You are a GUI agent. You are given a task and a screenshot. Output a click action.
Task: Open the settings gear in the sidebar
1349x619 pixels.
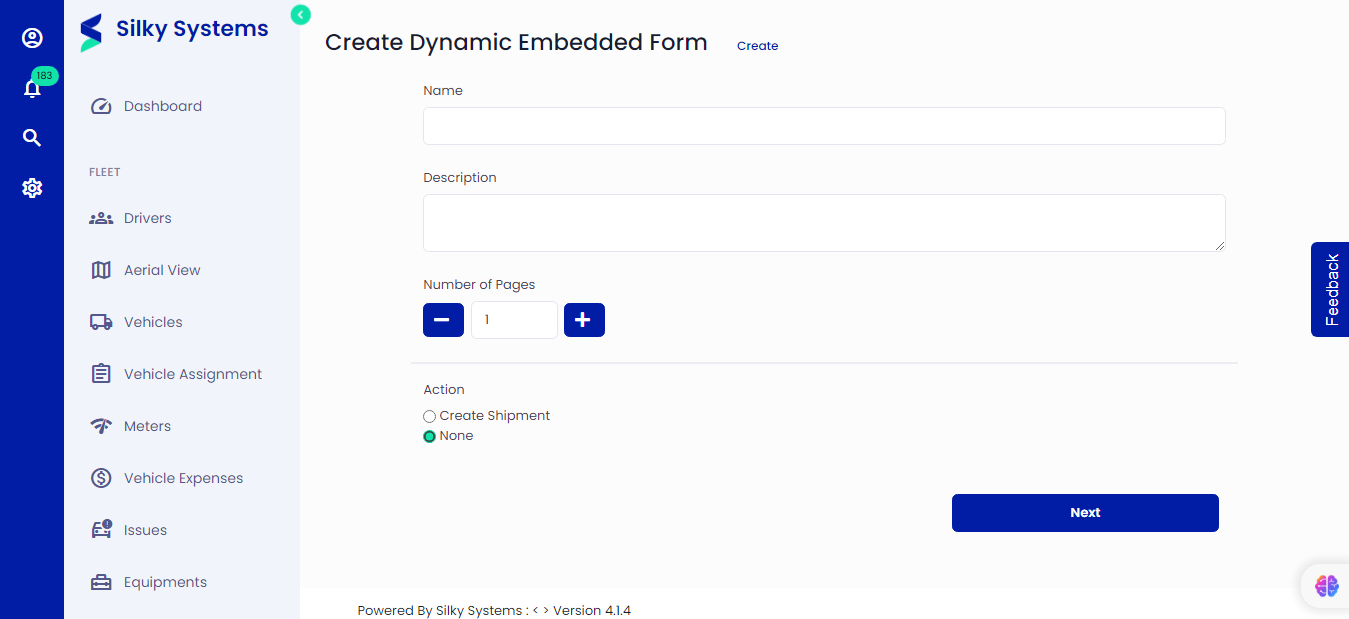[32, 187]
